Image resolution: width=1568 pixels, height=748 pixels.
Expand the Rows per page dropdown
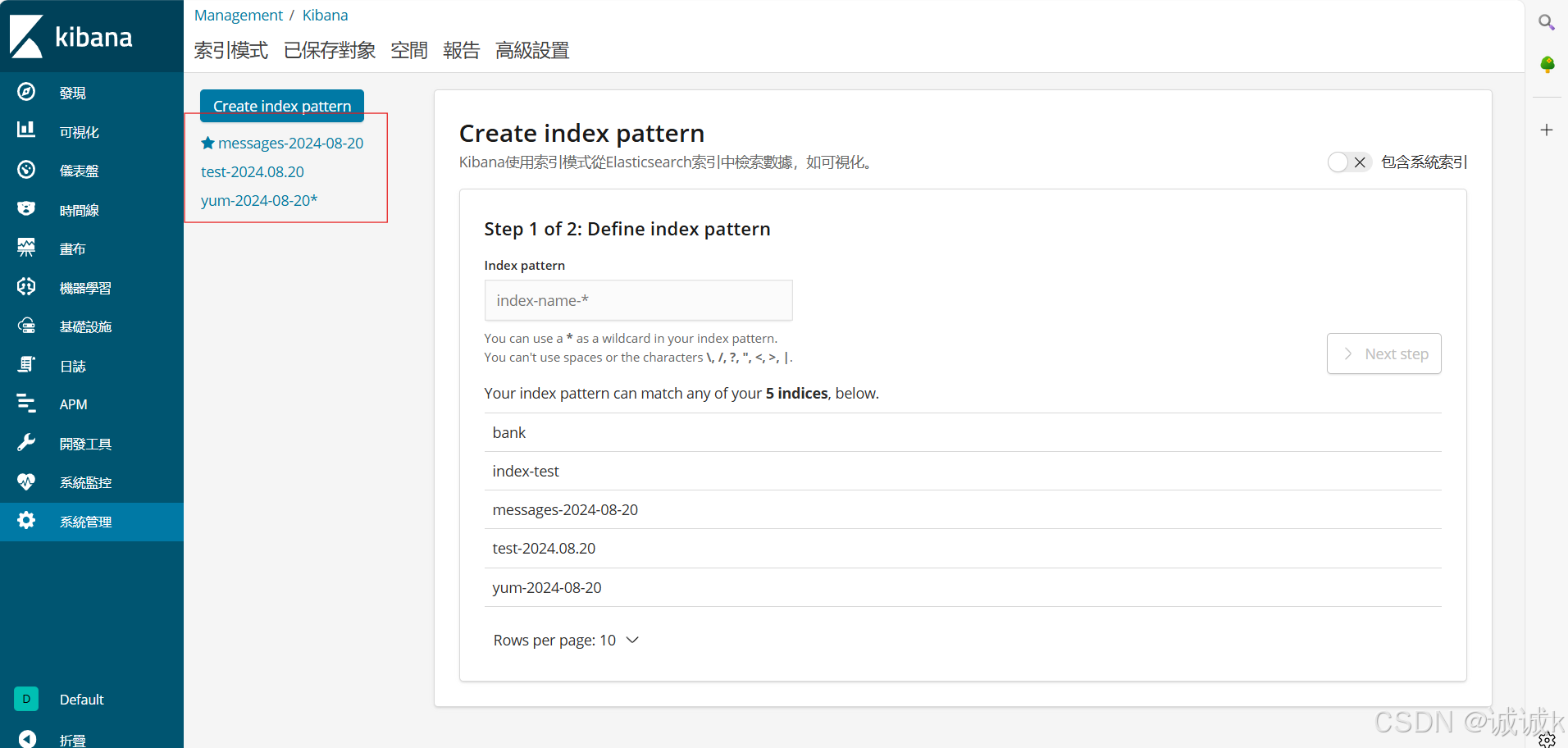tap(566, 640)
